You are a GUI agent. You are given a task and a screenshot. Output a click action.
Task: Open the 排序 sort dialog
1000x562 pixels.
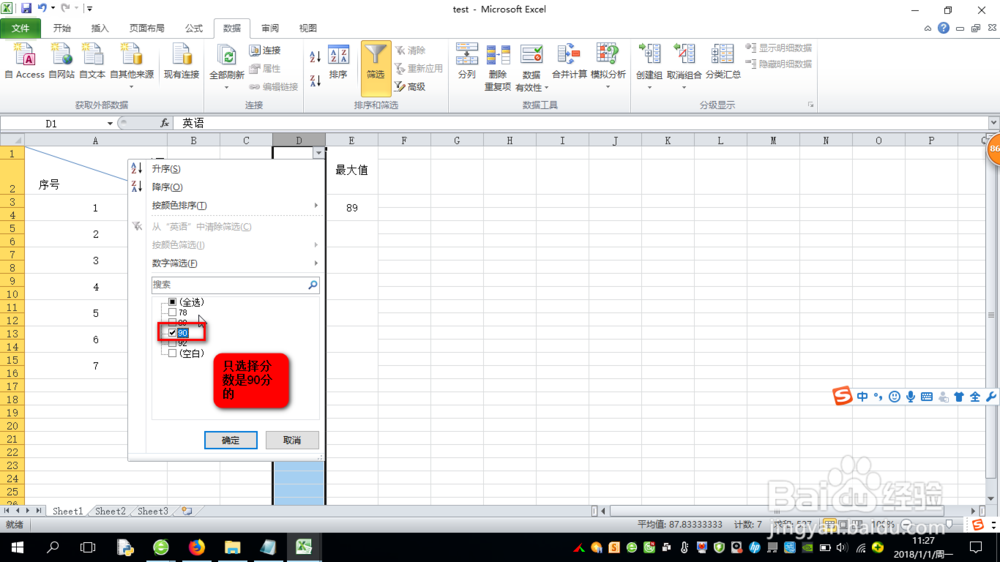coord(338,62)
